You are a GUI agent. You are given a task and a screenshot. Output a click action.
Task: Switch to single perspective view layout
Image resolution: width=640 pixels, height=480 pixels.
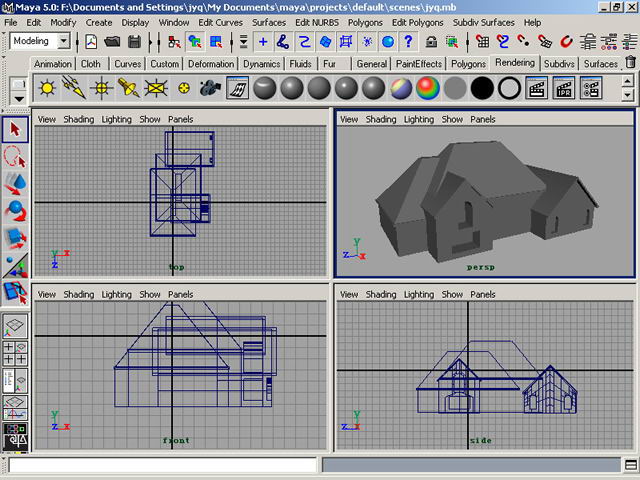15,326
